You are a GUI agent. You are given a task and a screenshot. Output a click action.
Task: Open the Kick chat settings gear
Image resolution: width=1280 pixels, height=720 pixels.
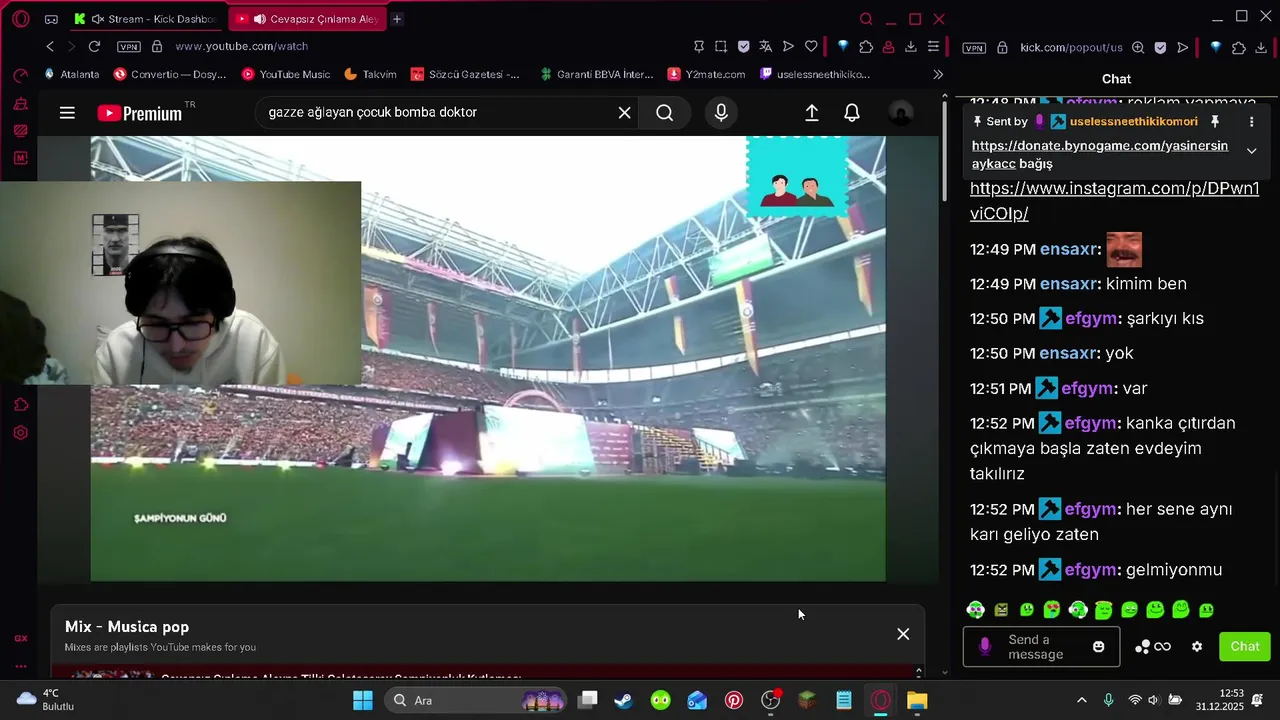click(x=1197, y=647)
